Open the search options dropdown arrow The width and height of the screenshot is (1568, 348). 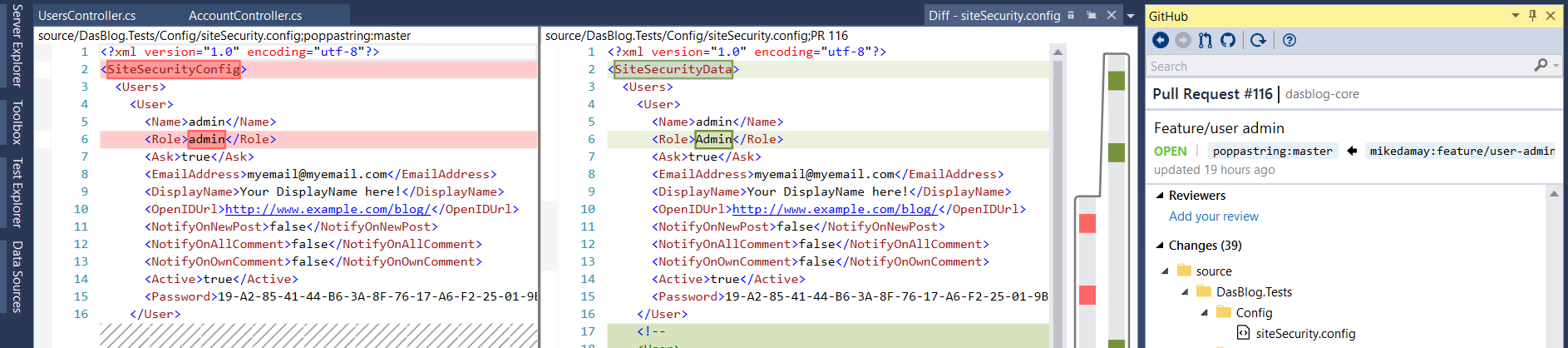tap(1556, 66)
